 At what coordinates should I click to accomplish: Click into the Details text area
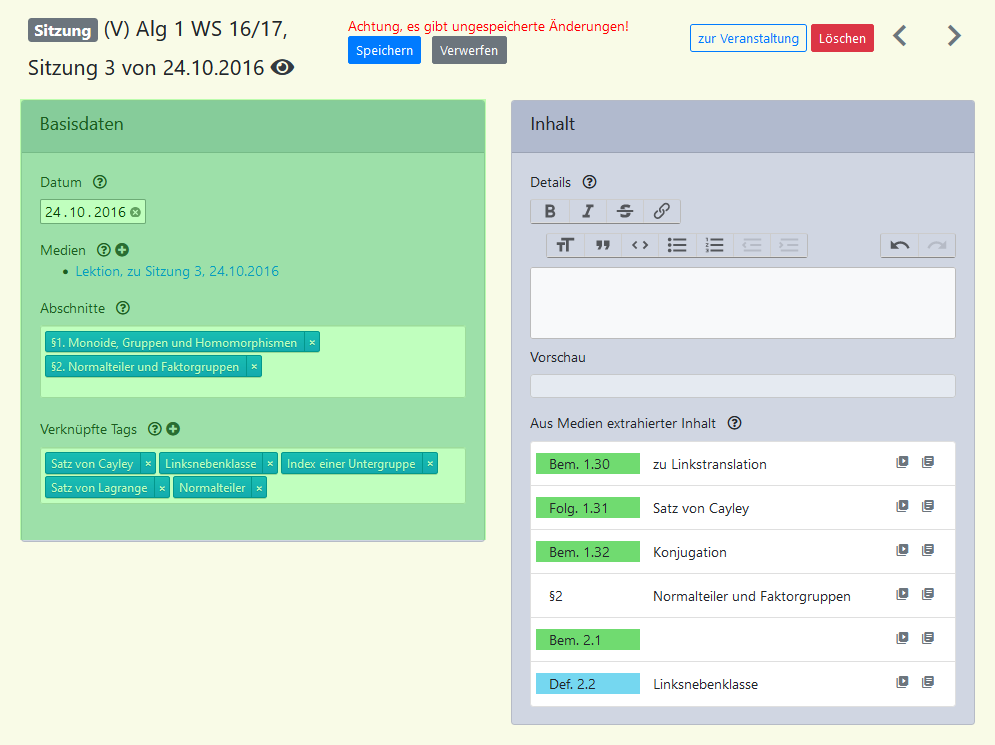tap(742, 302)
